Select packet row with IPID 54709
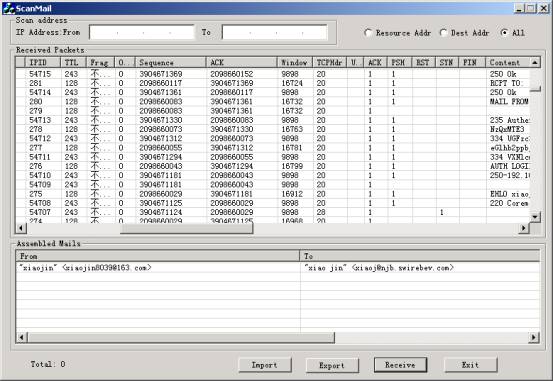 (x=273, y=185)
